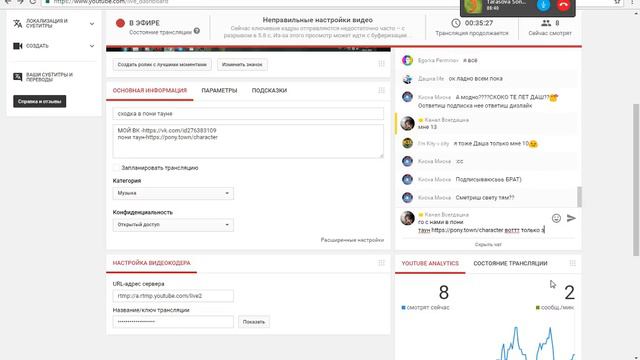Tick the Запланировать трансляцию checkbox
Screen dimensions: 640x360
coord(116,168)
